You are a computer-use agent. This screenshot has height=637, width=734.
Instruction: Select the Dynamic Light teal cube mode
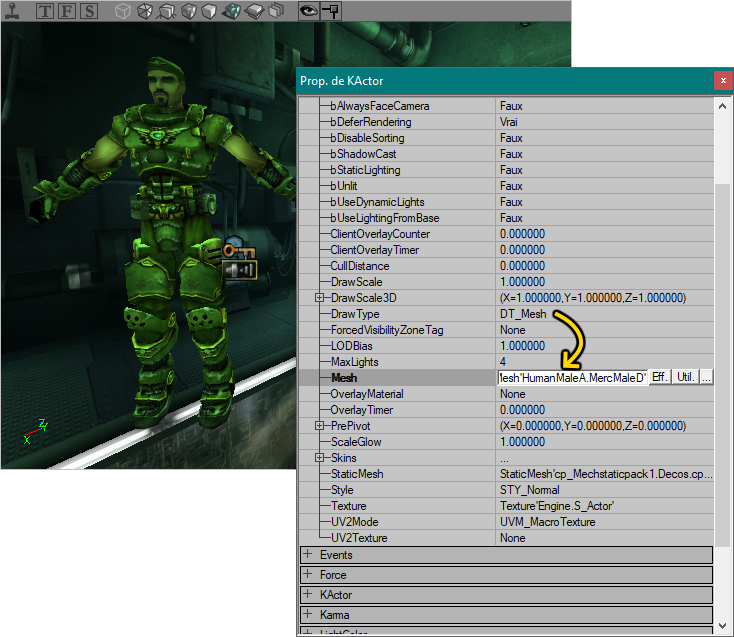(x=231, y=11)
